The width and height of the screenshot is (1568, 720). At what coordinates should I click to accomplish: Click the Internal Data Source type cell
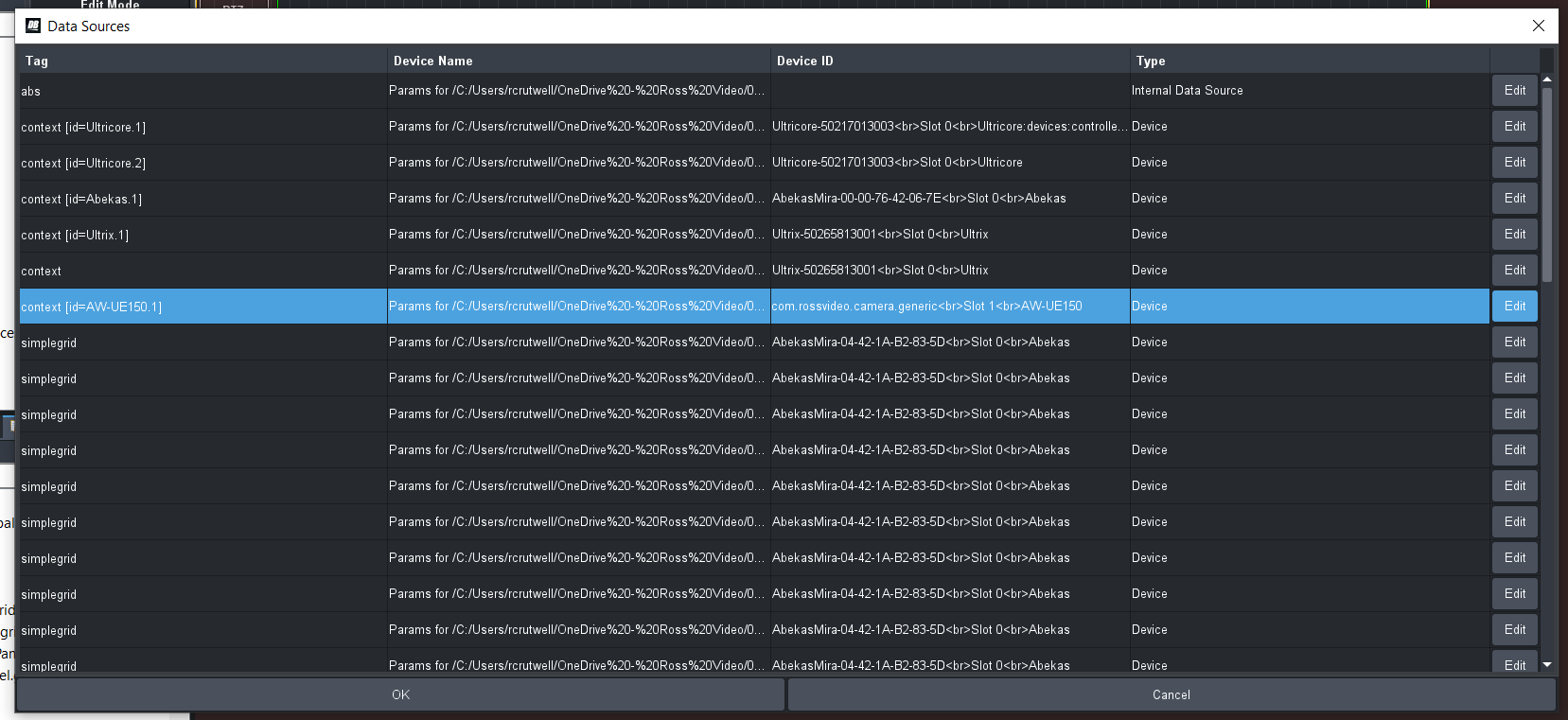pos(1310,91)
